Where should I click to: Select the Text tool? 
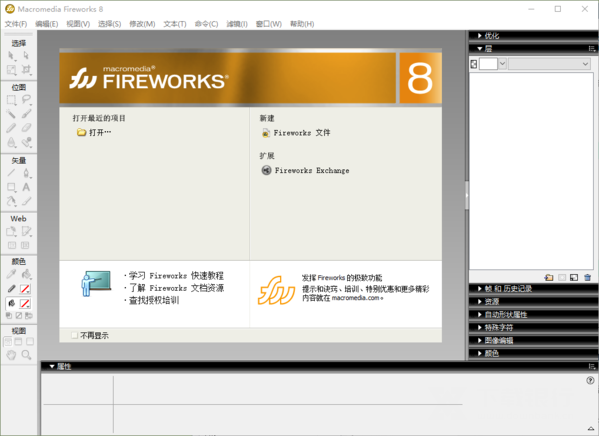pyautogui.click(x=26, y=187)
